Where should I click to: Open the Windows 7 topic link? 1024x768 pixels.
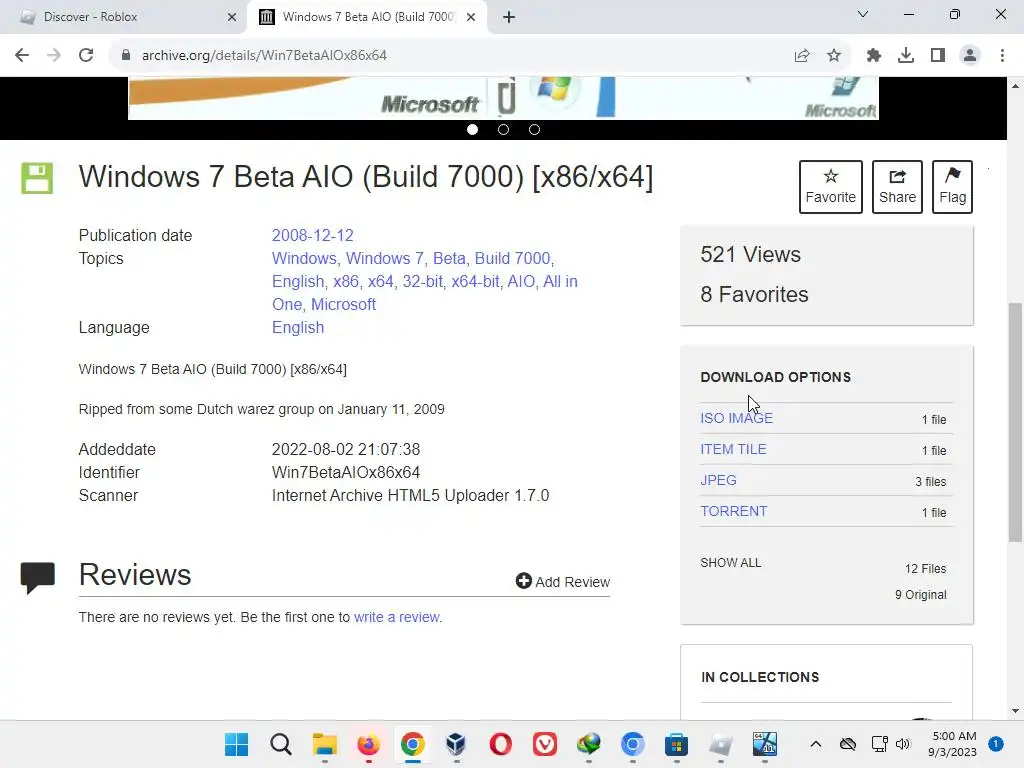point(384,258)
